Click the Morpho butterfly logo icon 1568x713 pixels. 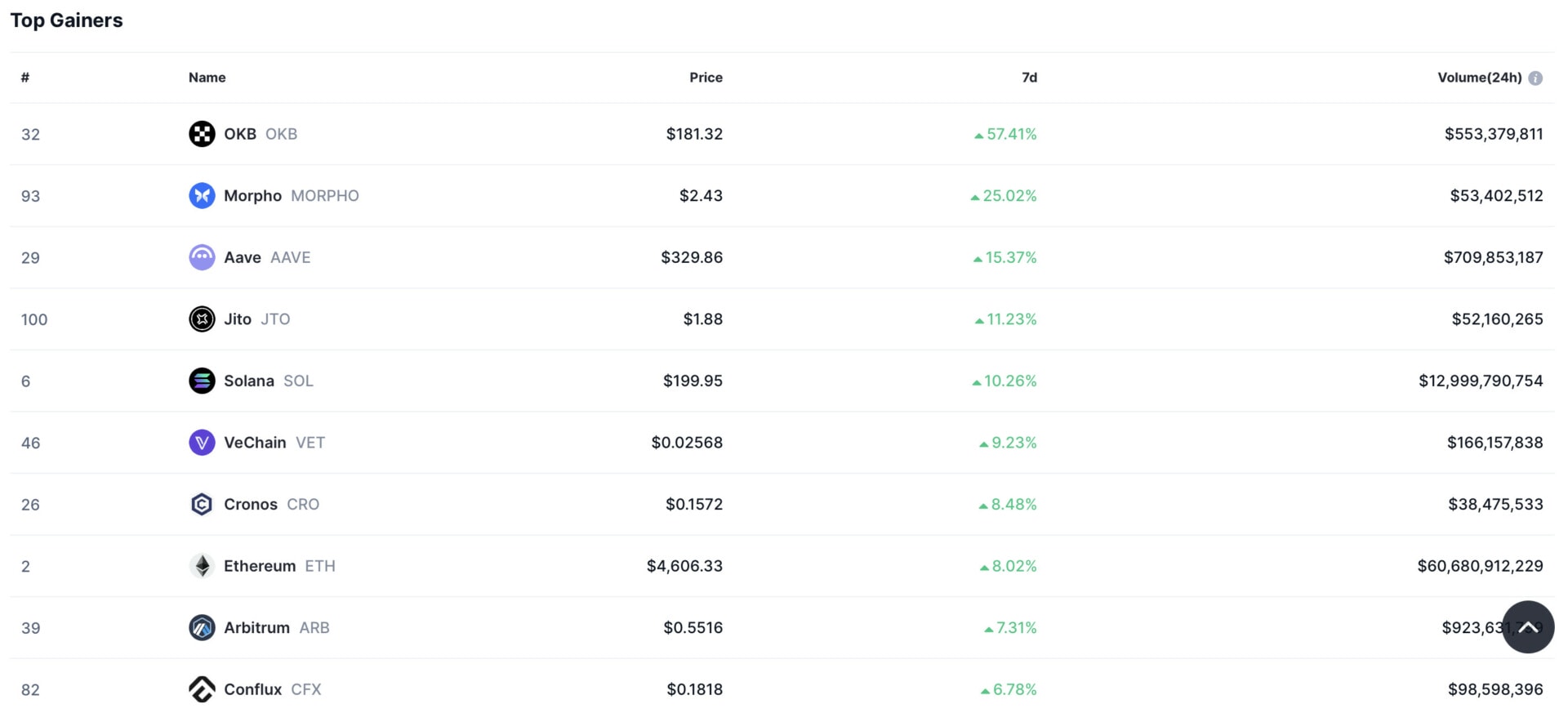coord(202,196)
